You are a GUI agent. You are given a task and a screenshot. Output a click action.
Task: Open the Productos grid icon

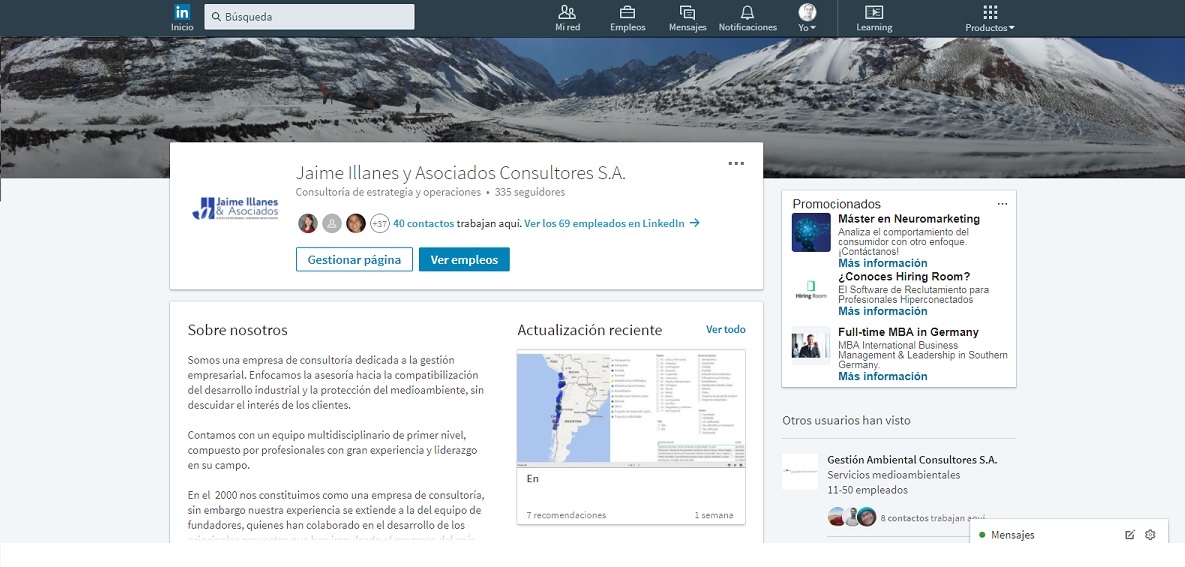[x=990, y=12]
